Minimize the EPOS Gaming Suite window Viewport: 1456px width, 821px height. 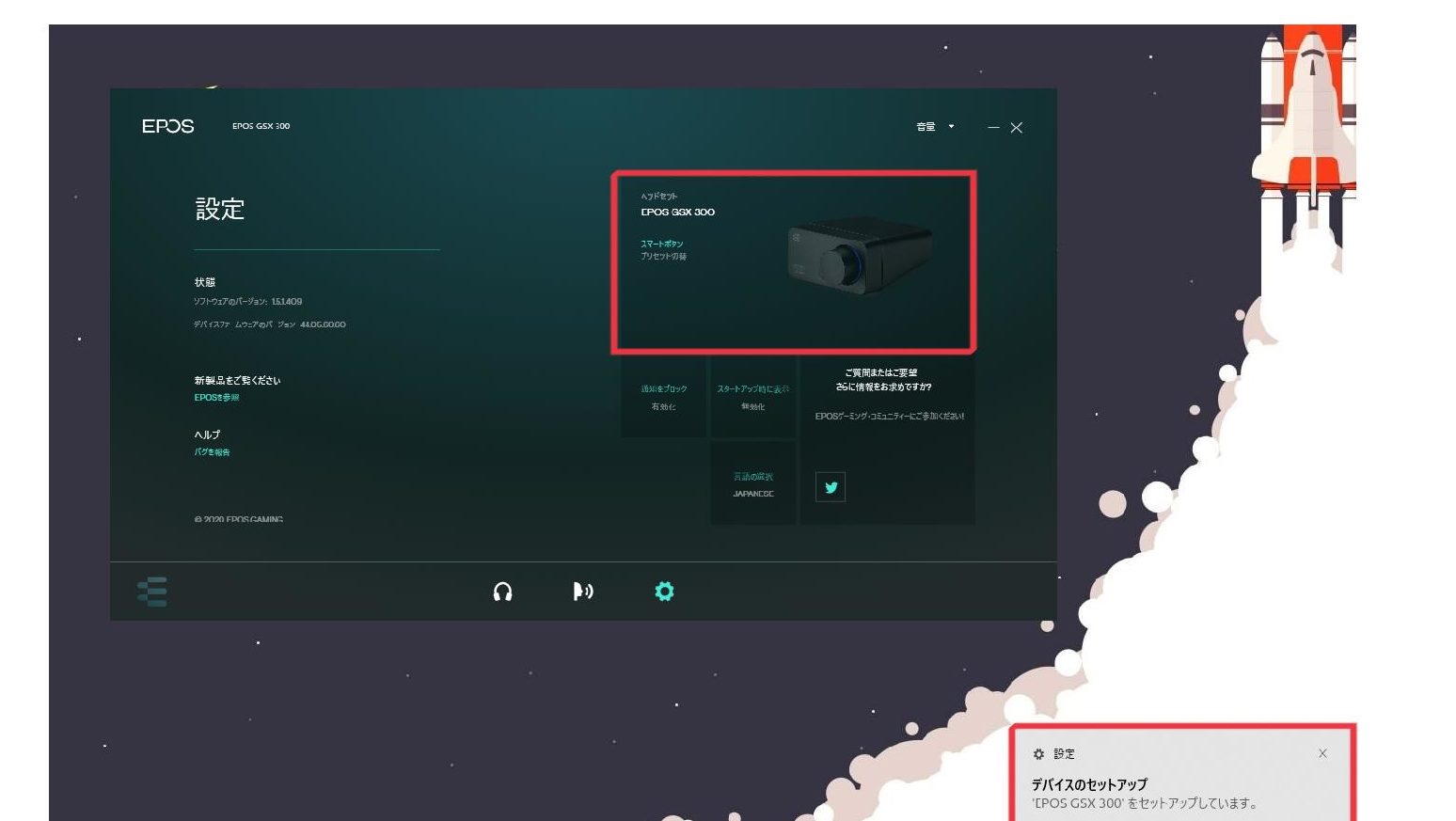coord(993,127)
